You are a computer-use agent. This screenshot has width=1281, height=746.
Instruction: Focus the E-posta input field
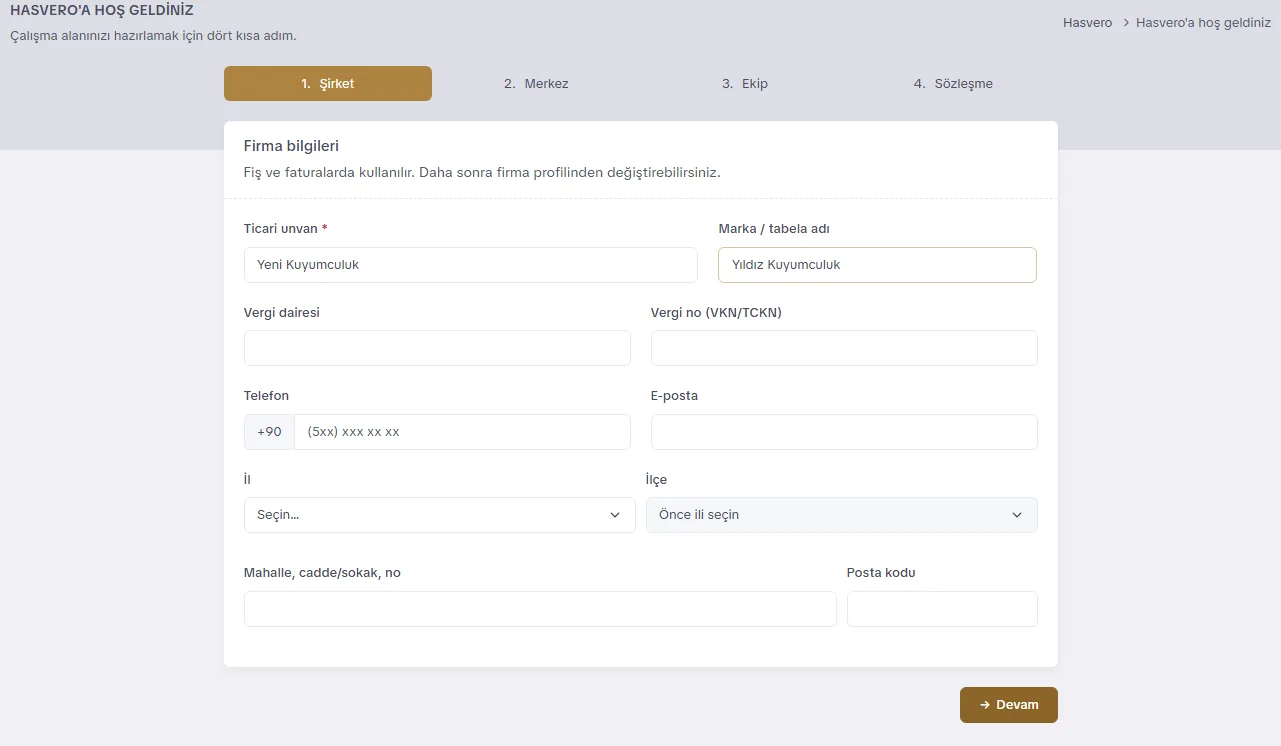[x=844, y=432]
